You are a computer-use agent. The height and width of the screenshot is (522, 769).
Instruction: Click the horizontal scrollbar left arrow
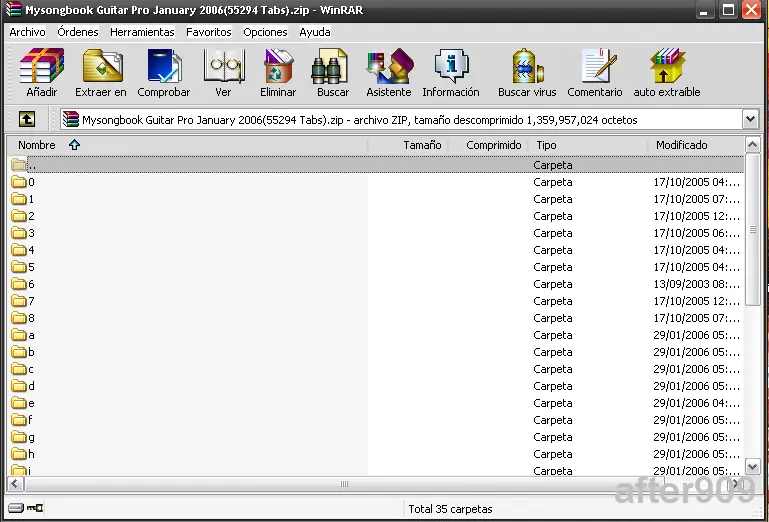click(15, 484)
